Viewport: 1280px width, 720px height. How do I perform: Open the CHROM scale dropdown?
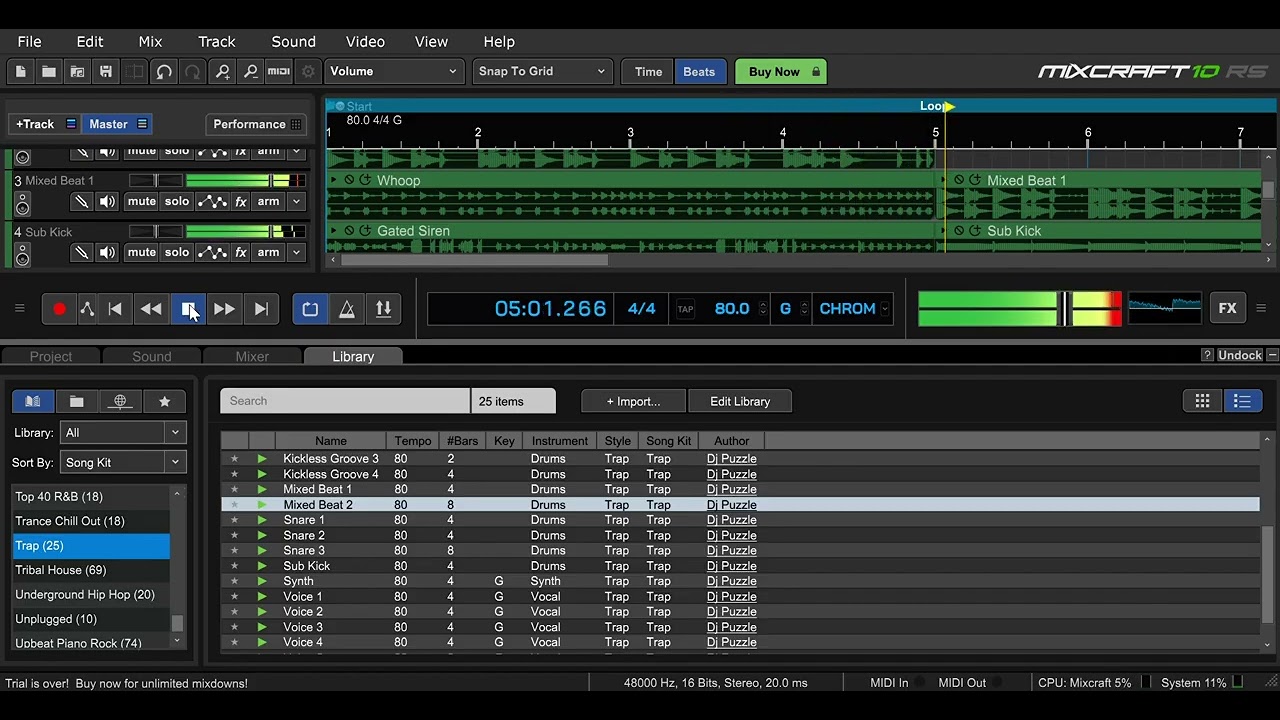click(x=854, y=309)
